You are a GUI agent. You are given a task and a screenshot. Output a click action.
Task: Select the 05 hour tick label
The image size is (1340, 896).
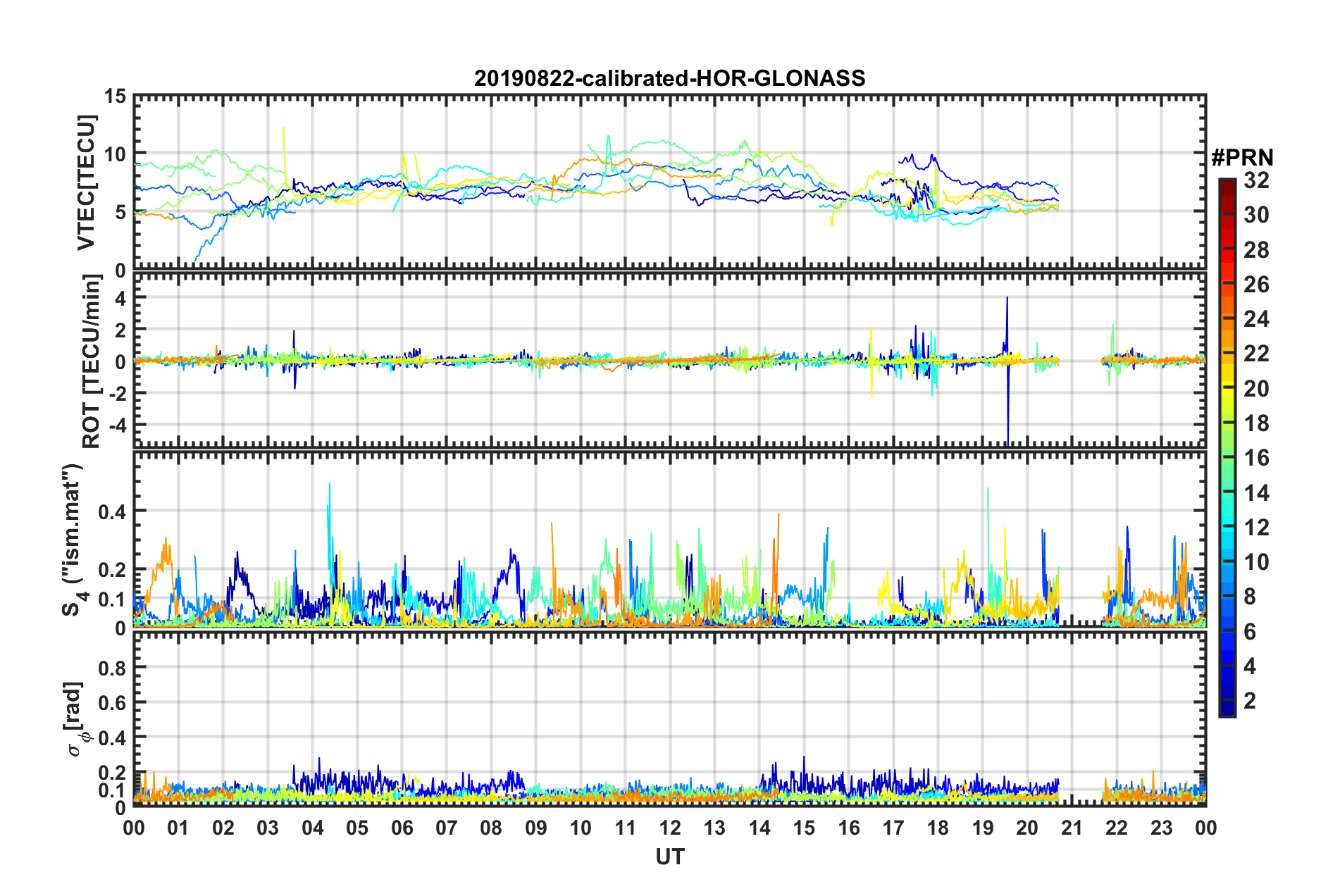click(x=357, y=828)
